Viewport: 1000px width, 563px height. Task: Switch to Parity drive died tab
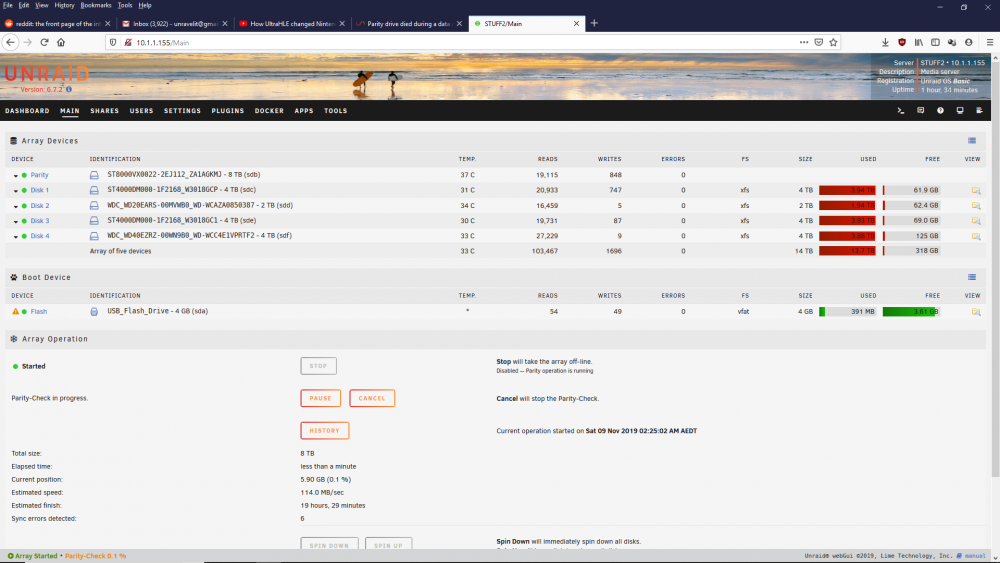[409, 24]
